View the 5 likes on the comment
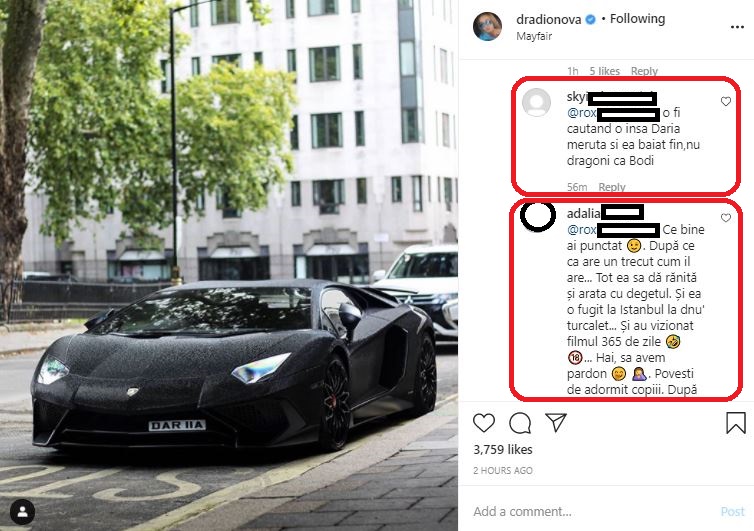The image size is (754, 531). (x=604, y=71)
